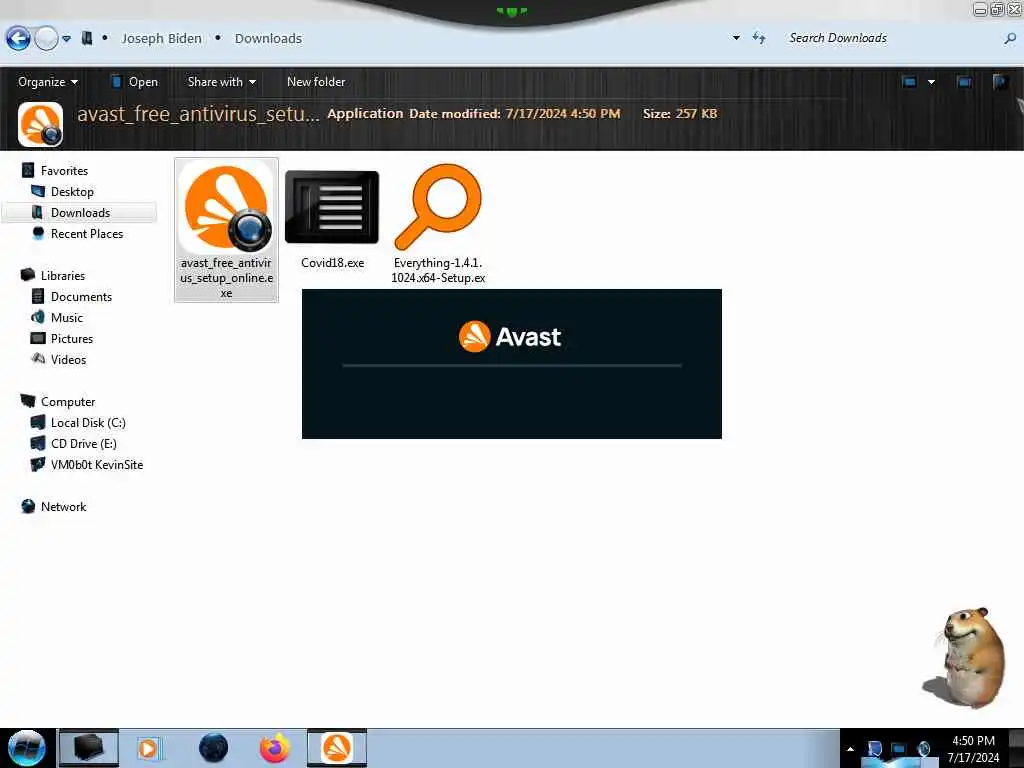Image resolution: width=1024 pixels, height=768 pixels.
Task: Open the Share with menu
Action: coord(221,82)
